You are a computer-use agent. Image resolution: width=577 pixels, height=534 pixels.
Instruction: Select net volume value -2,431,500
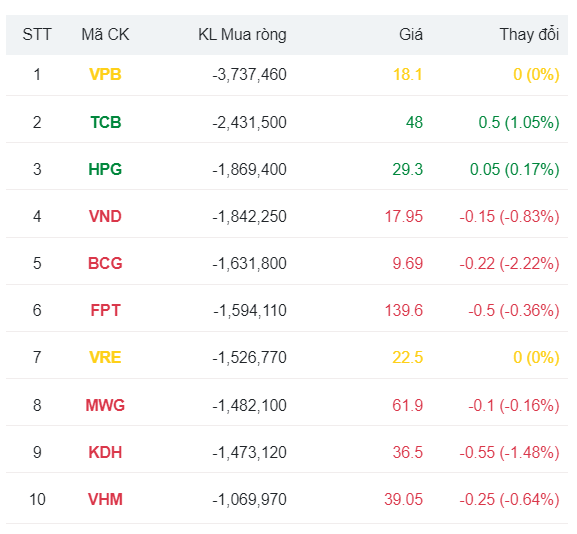(x=249, y=122)
